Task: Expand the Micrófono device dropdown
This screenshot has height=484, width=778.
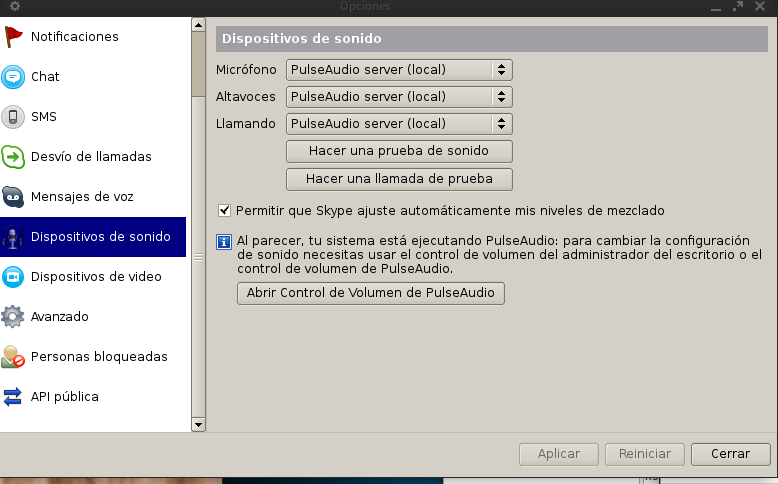Action: [x=399, y=70]
